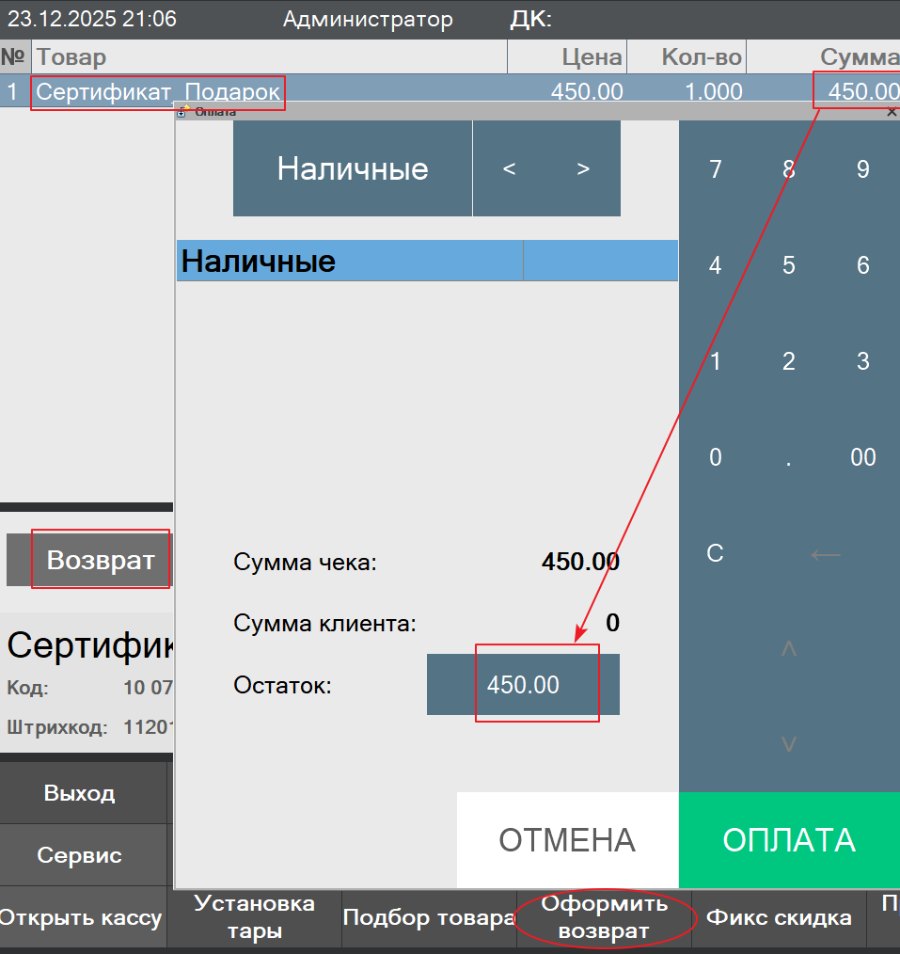
Task: Tap keypad digit 2
Action: (789, 361)
